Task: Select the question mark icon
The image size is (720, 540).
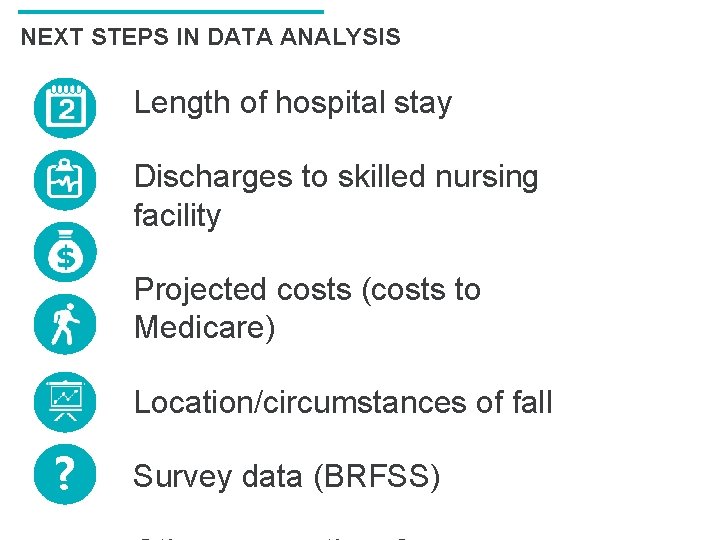Action: (x=65, y=474)
